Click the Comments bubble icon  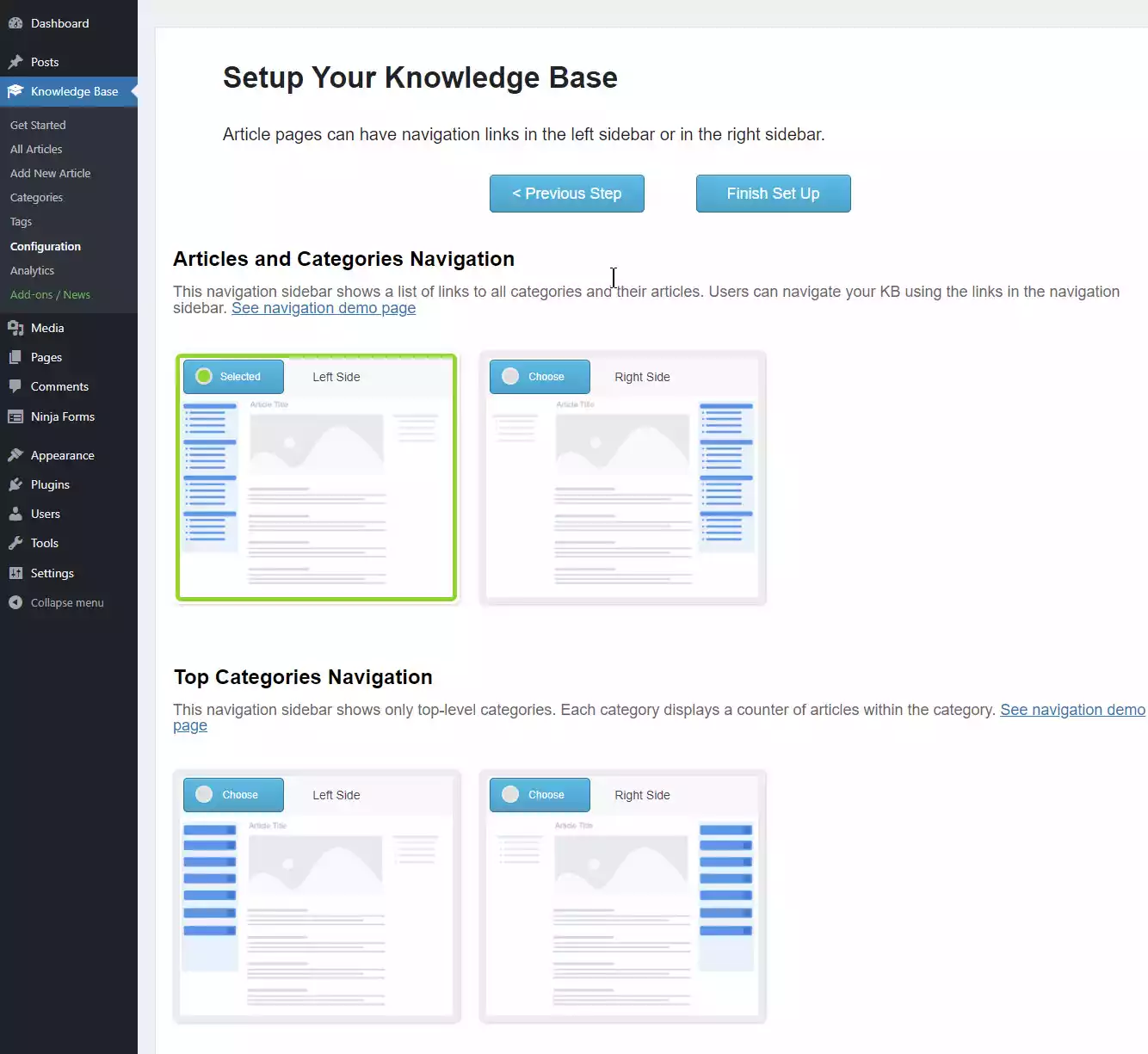coord(17,386)
